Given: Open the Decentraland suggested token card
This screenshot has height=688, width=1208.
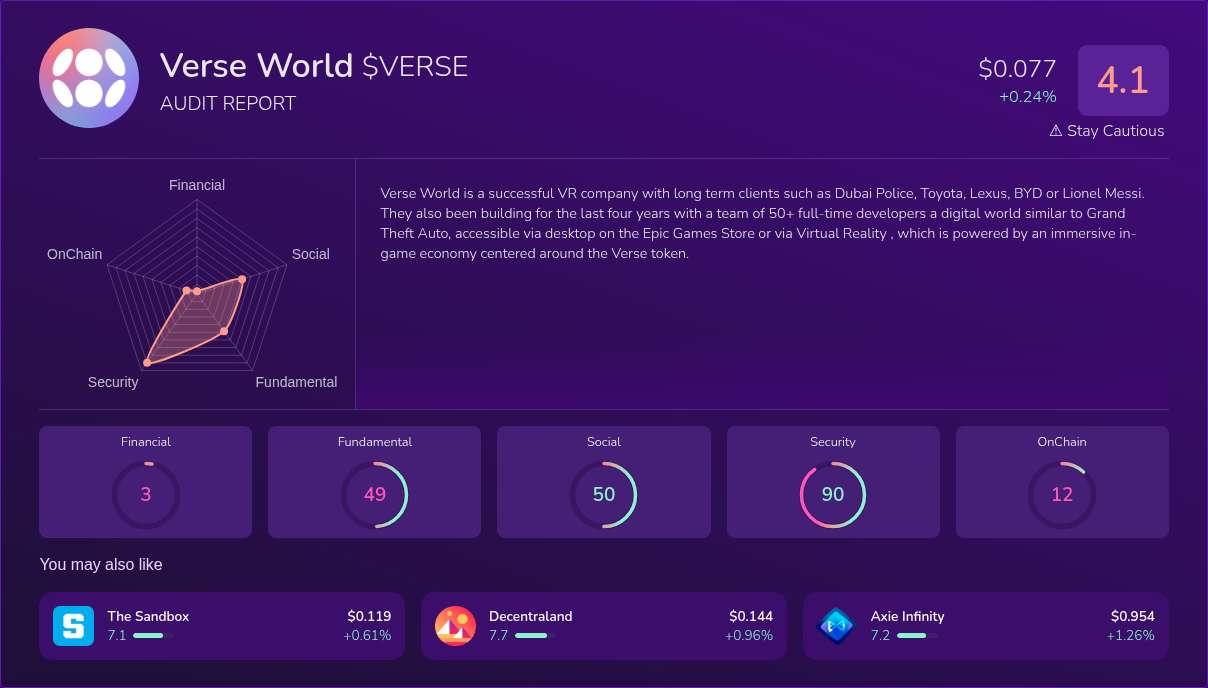Looking at the screenshot, I should coord(603,625).
